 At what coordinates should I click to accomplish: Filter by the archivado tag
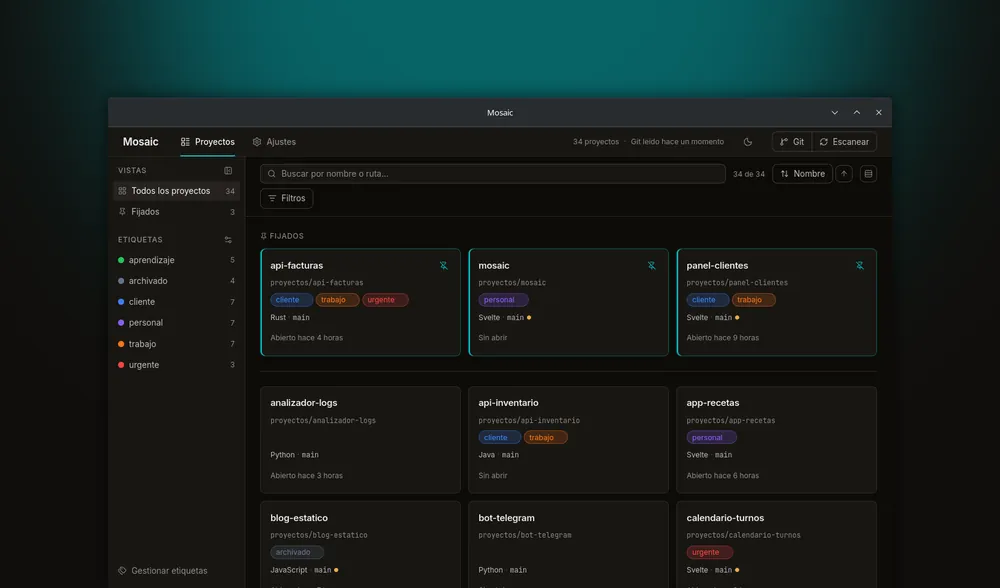(x=177, y=281)
